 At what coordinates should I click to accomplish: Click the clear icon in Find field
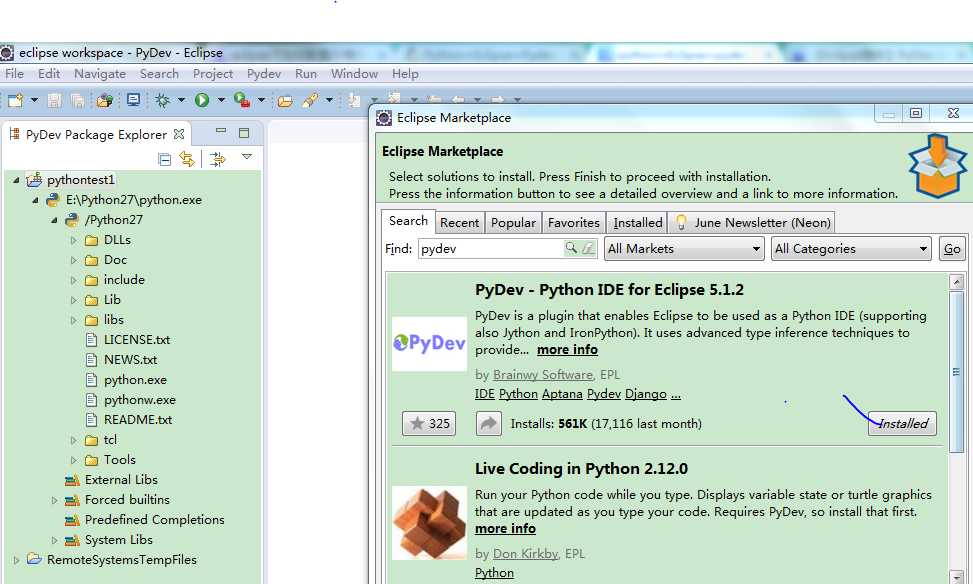pos(588,249)
